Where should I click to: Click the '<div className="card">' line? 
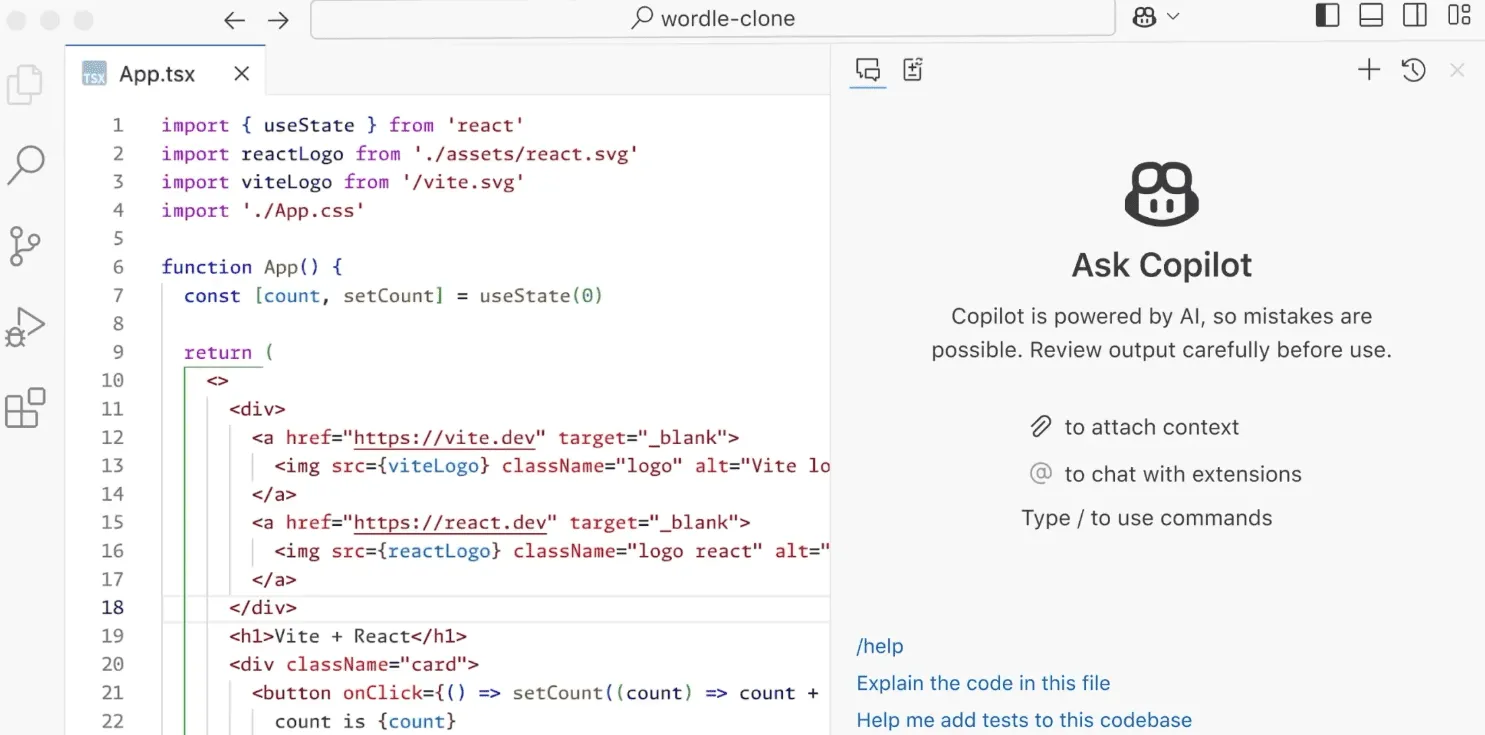point(354,664)
